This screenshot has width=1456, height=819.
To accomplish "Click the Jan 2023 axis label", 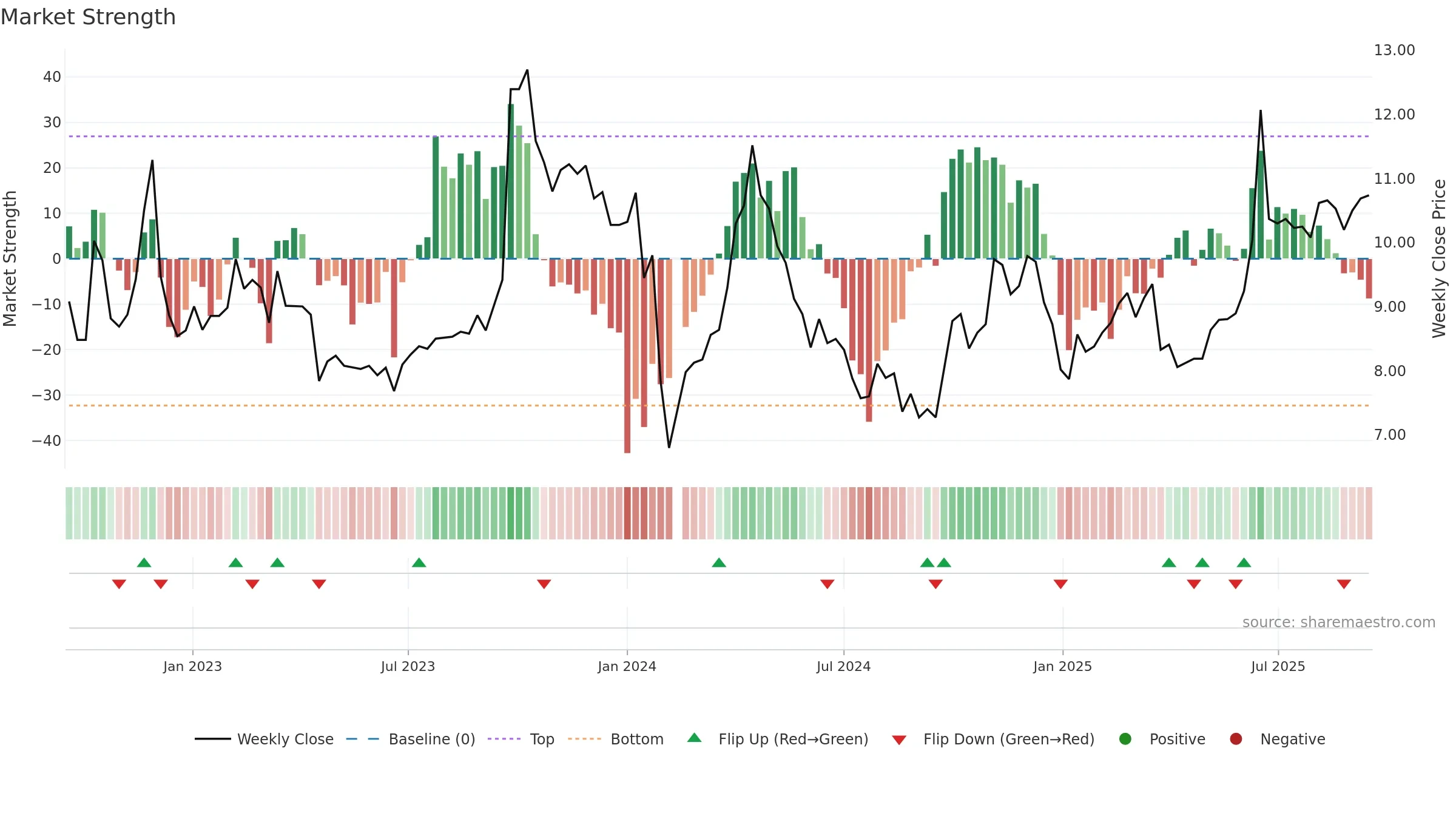I will point(192,666).
